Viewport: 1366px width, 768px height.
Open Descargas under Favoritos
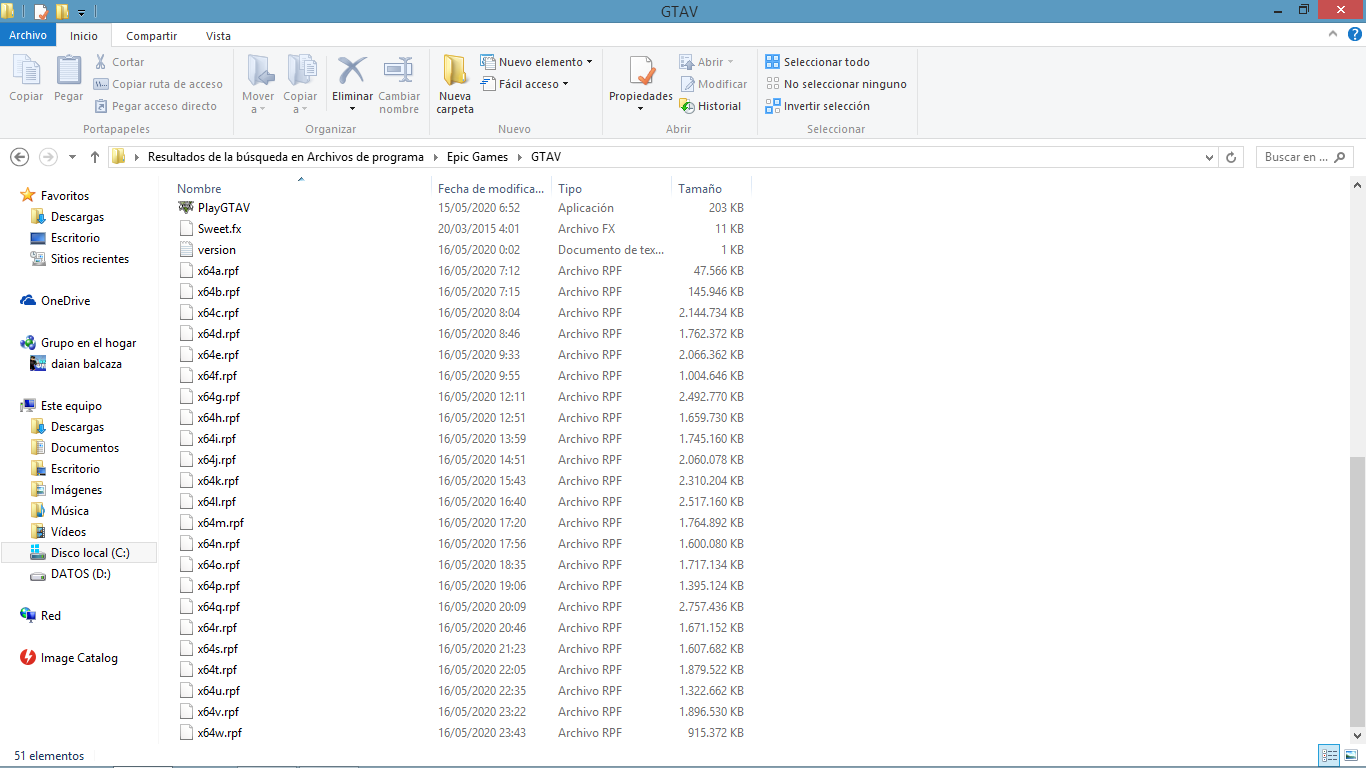tap(77, 217)
